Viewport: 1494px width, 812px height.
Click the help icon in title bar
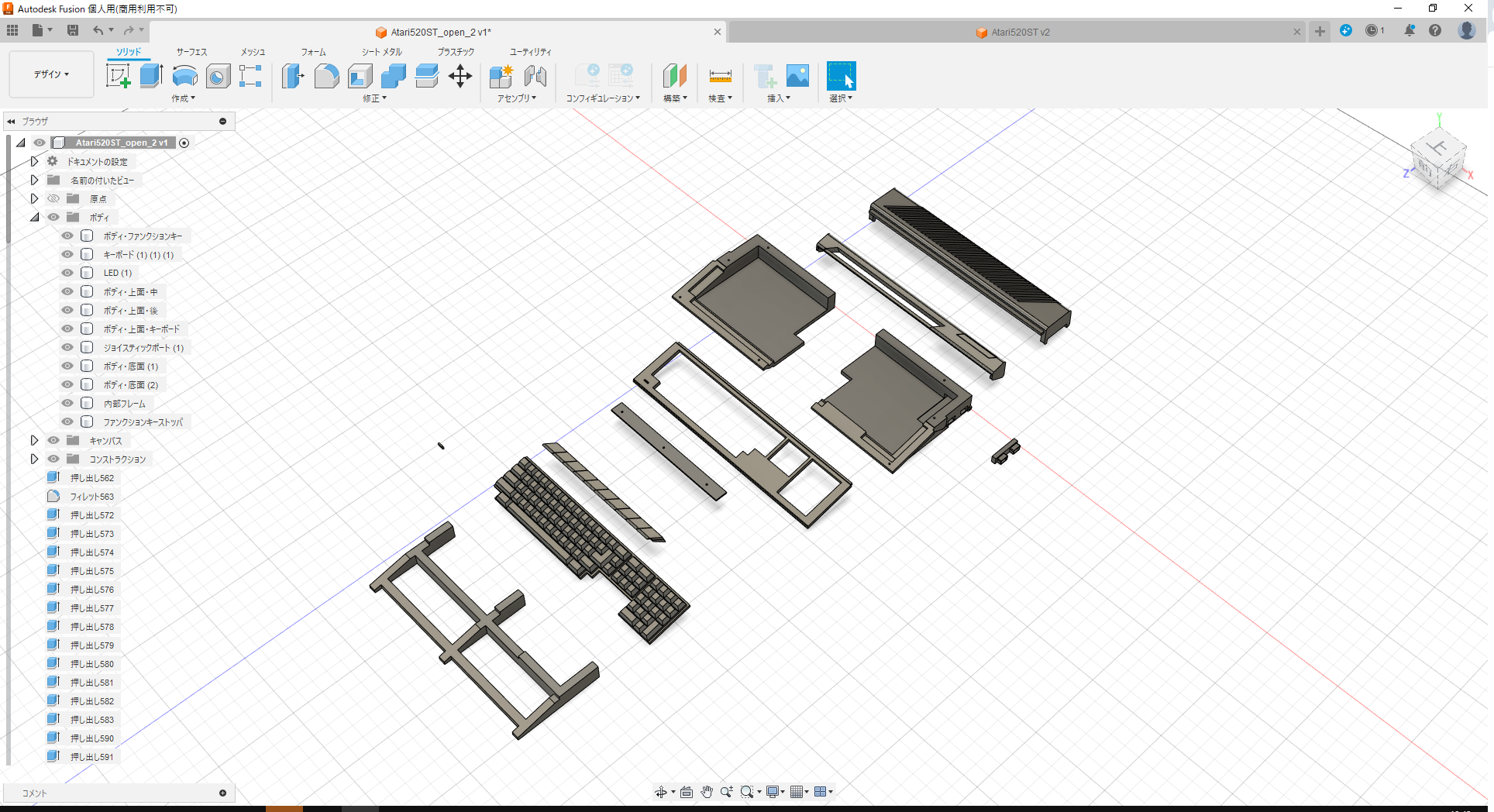coord(1435,30)
